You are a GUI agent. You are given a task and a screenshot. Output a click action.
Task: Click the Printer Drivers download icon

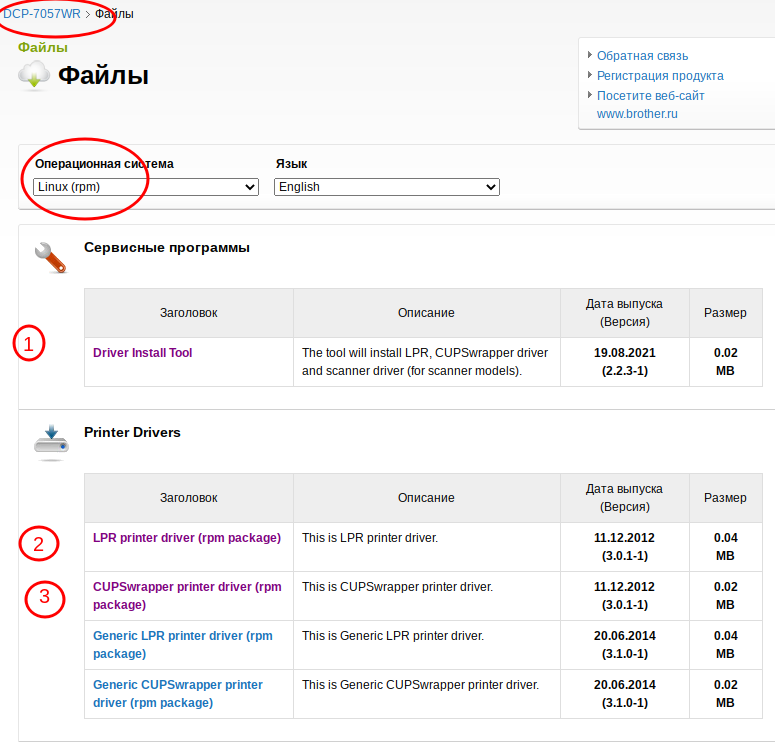point(51,441)
